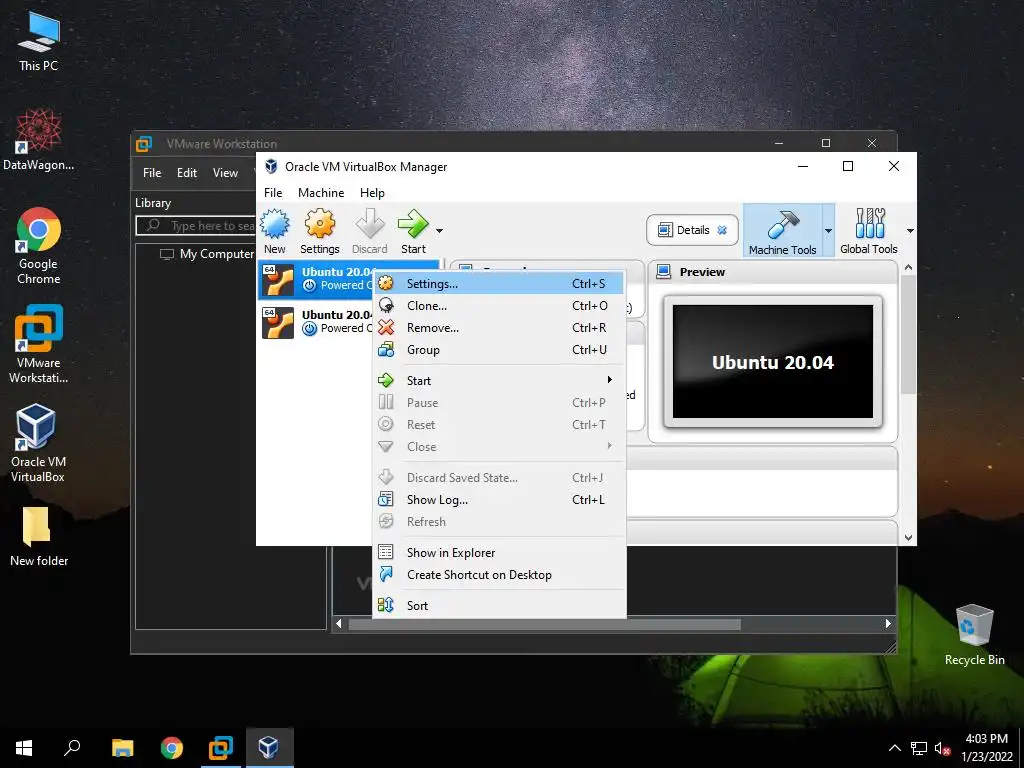Open the Machine menu in VirtualBox Manager

(x=321, y=193)
